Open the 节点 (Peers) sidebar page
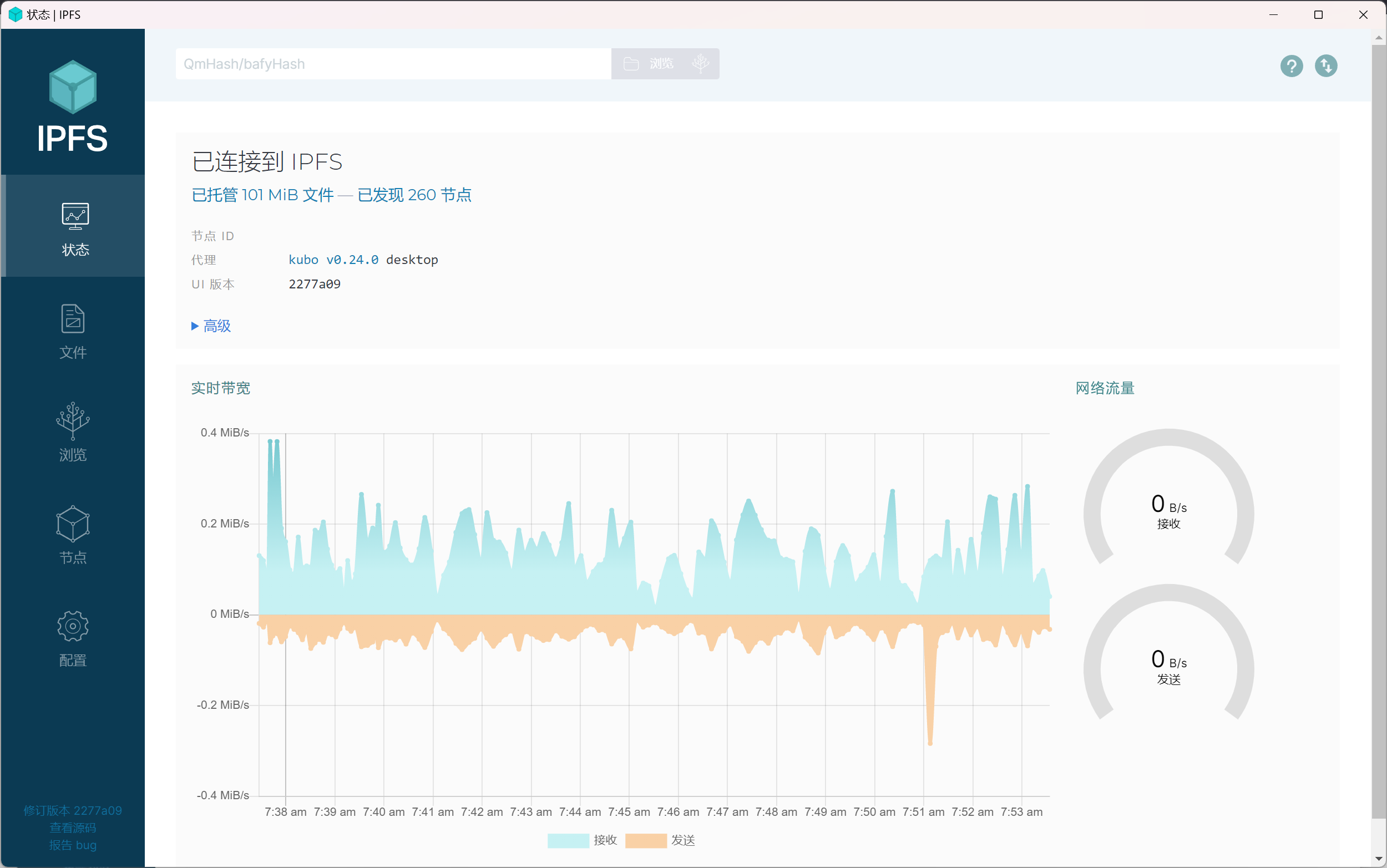 [x=73, y=534]
